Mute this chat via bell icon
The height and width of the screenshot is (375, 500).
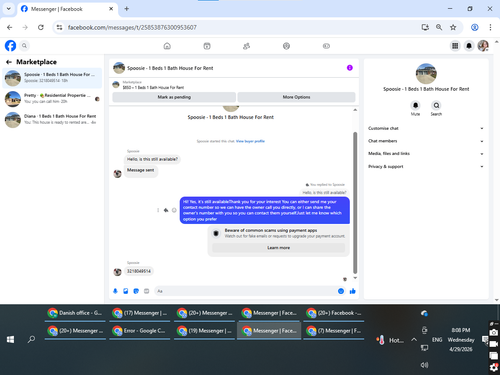415,106
